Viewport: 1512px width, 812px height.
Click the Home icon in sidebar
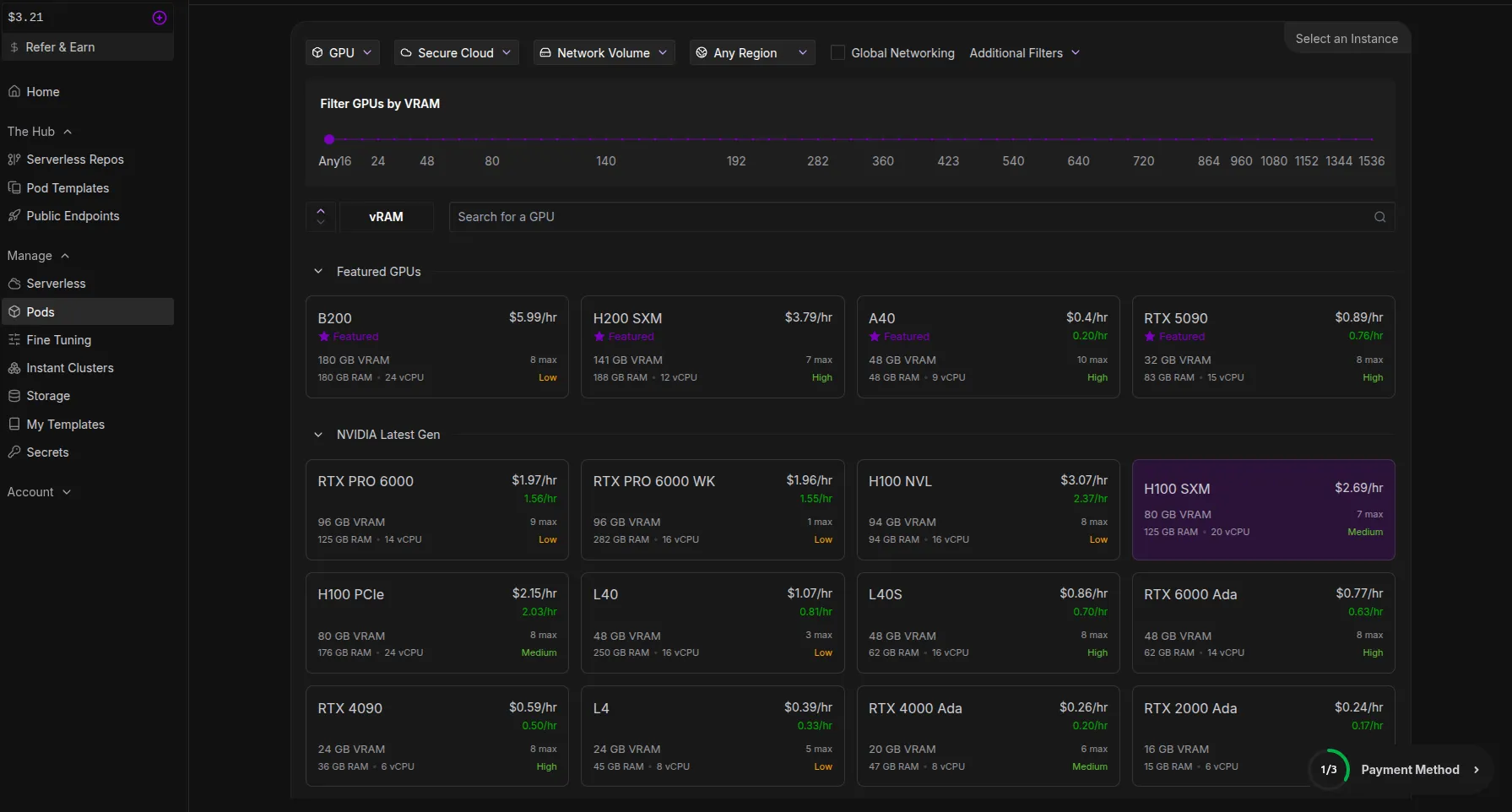coord(14,91)
